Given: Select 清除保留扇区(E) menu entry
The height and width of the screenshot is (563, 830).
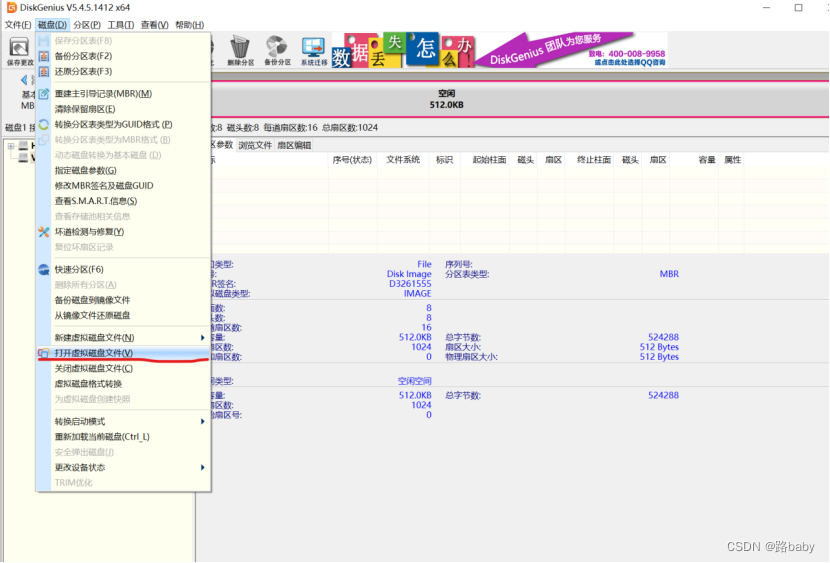Looking at the screenshot, I should tap(123, 109).
